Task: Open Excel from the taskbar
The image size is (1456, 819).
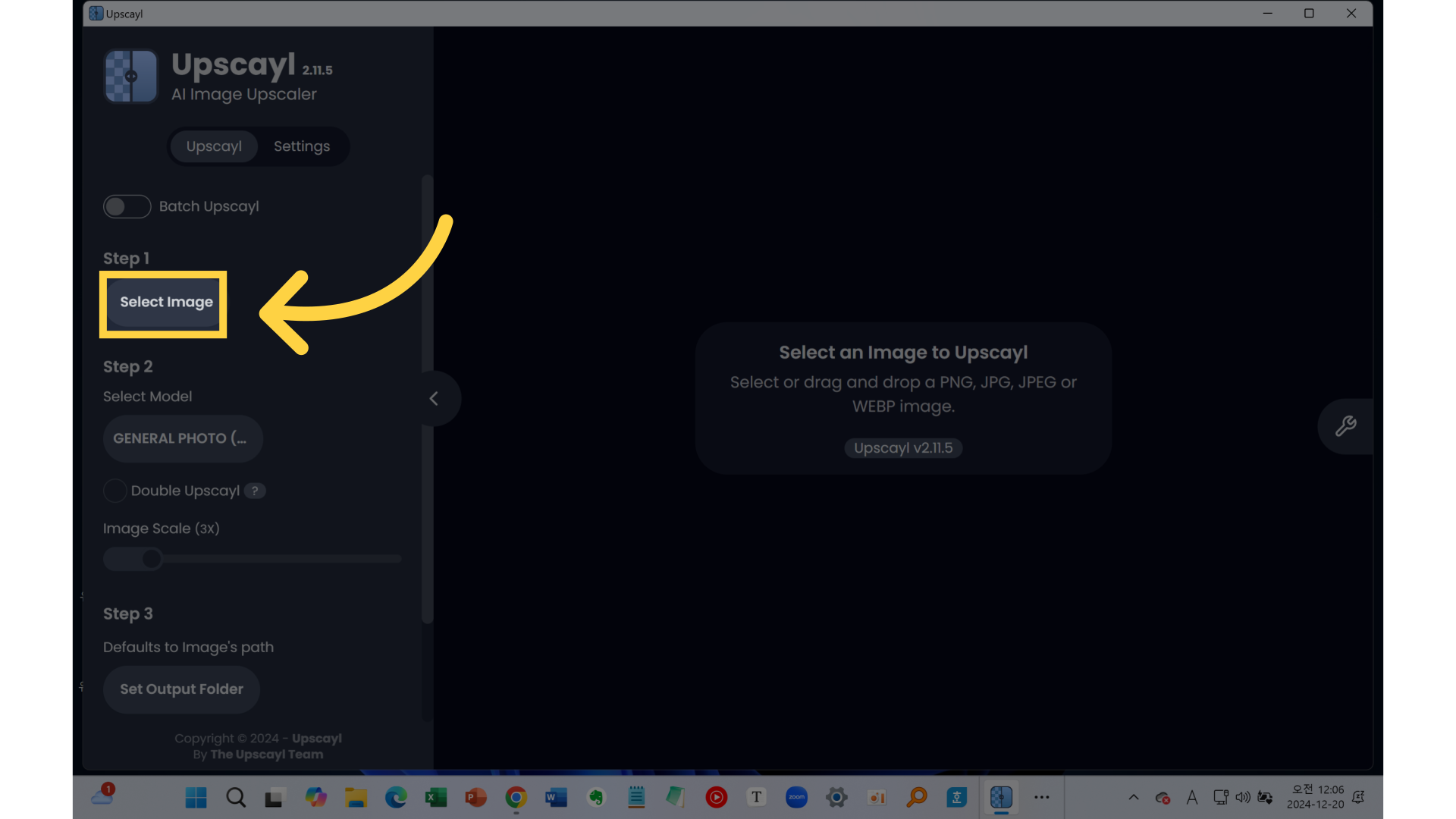Action: (435, 797)
